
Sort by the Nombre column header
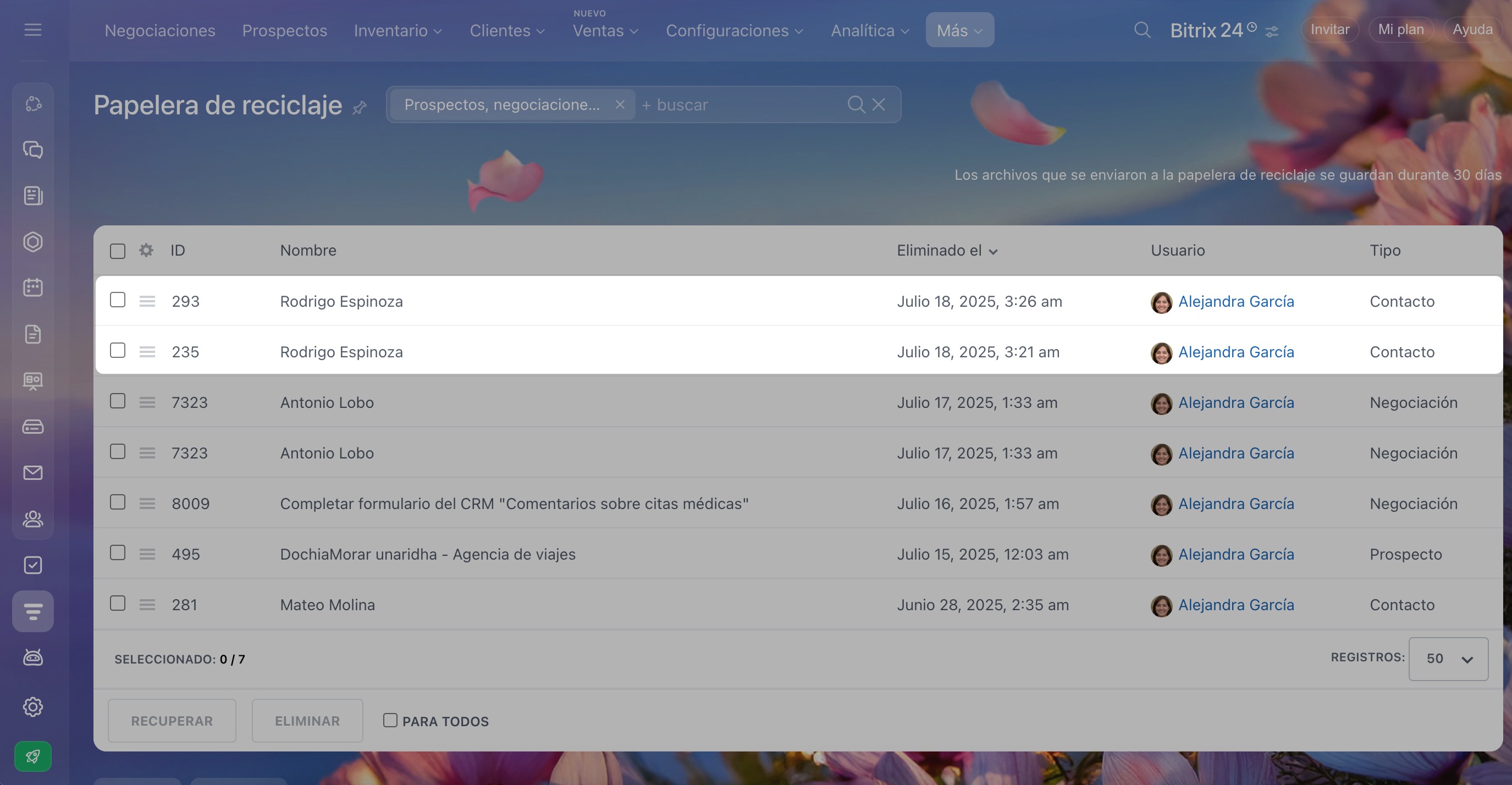click(308, 251)
